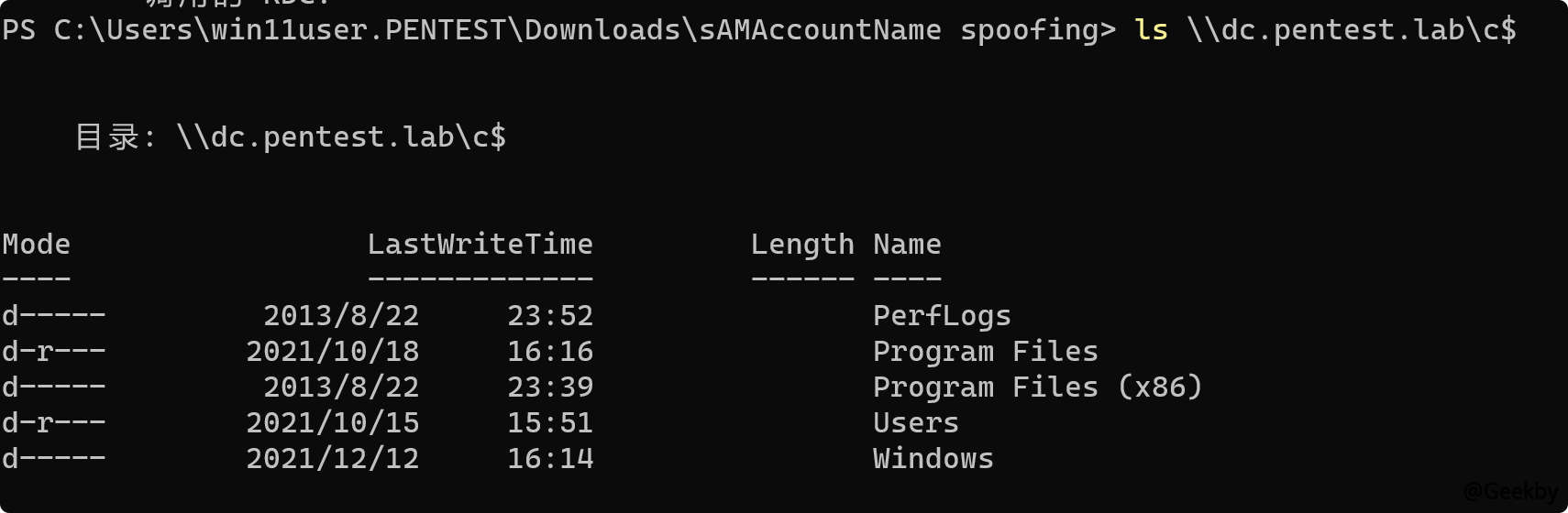Image resolution: width=1568 pixels, height=513 pixels.
Task: Click the mode string of the Users row
Action: coord(53,423)
